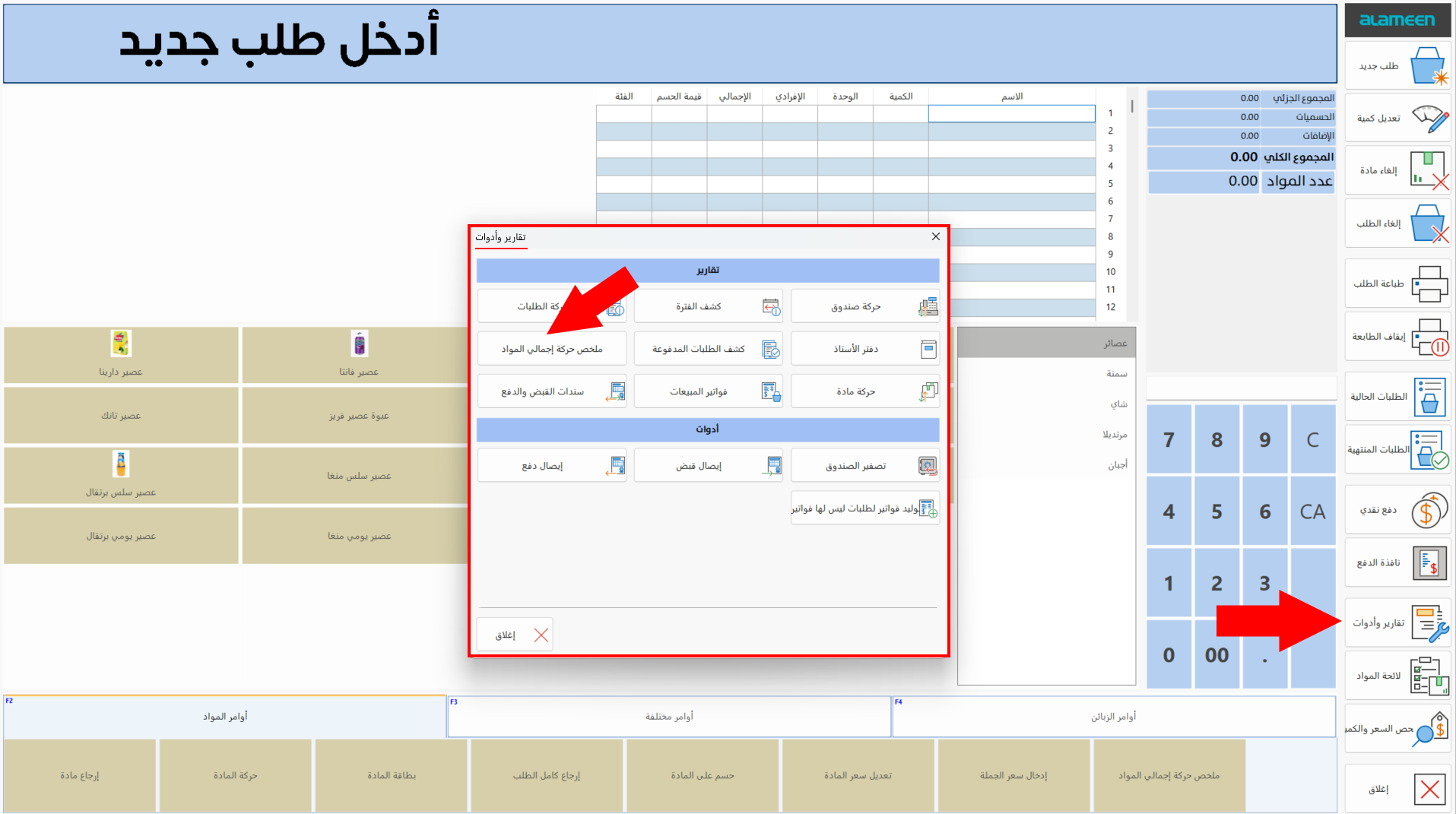Viewport: 1456px width, 814px height.
Task: Open the items list icon
Action: click(1429, 676)
